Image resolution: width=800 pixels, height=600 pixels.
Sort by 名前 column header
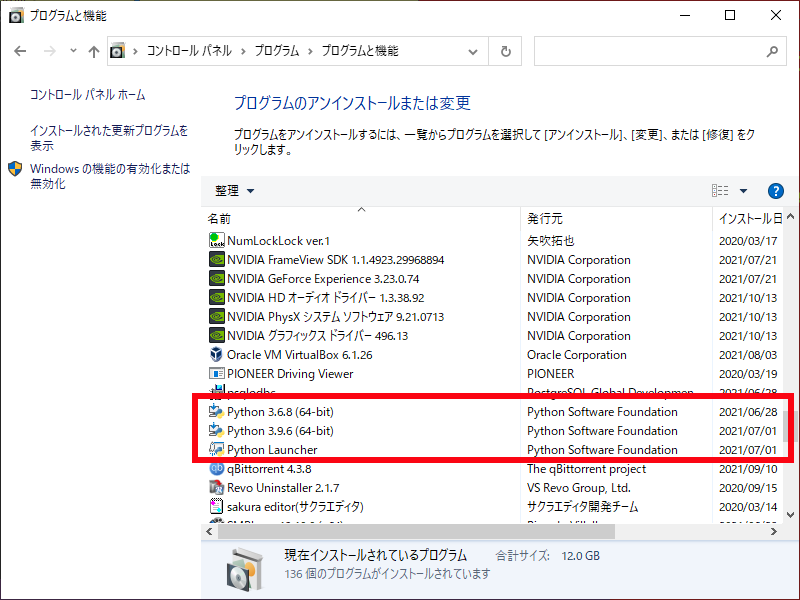click(361, 218)
